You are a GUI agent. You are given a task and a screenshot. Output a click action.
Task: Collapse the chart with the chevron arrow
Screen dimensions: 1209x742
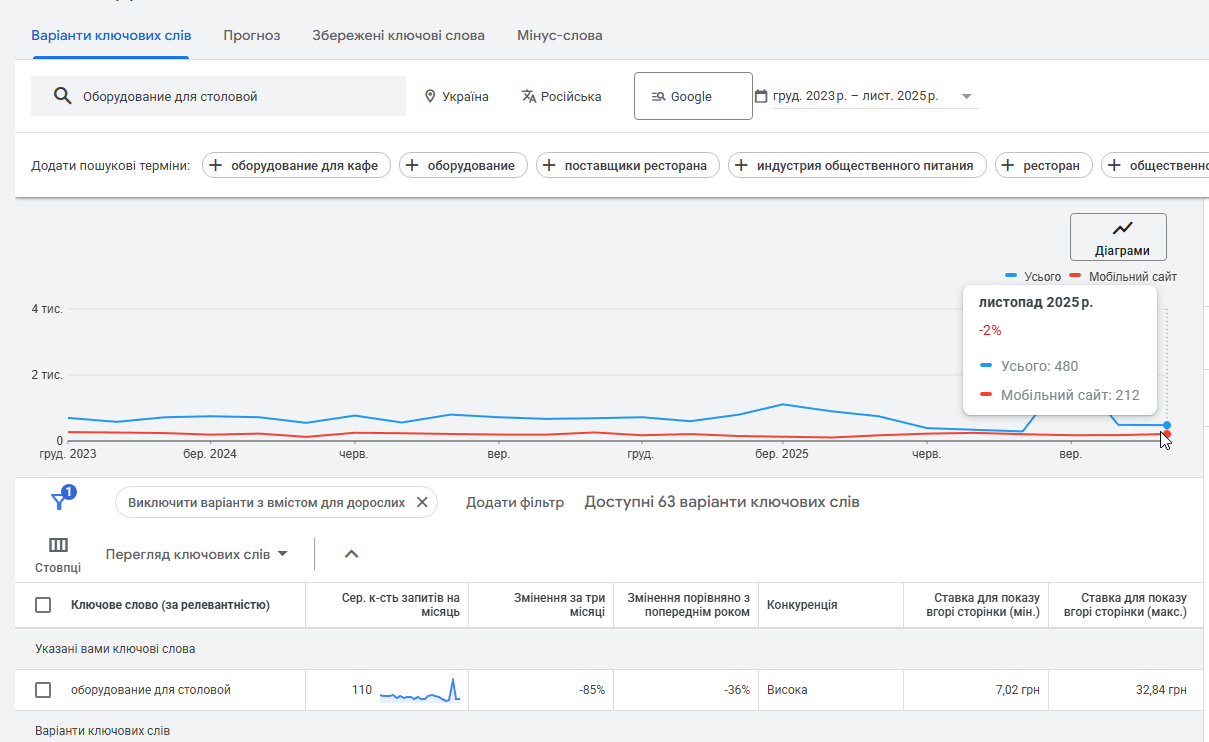pos(351,554)
